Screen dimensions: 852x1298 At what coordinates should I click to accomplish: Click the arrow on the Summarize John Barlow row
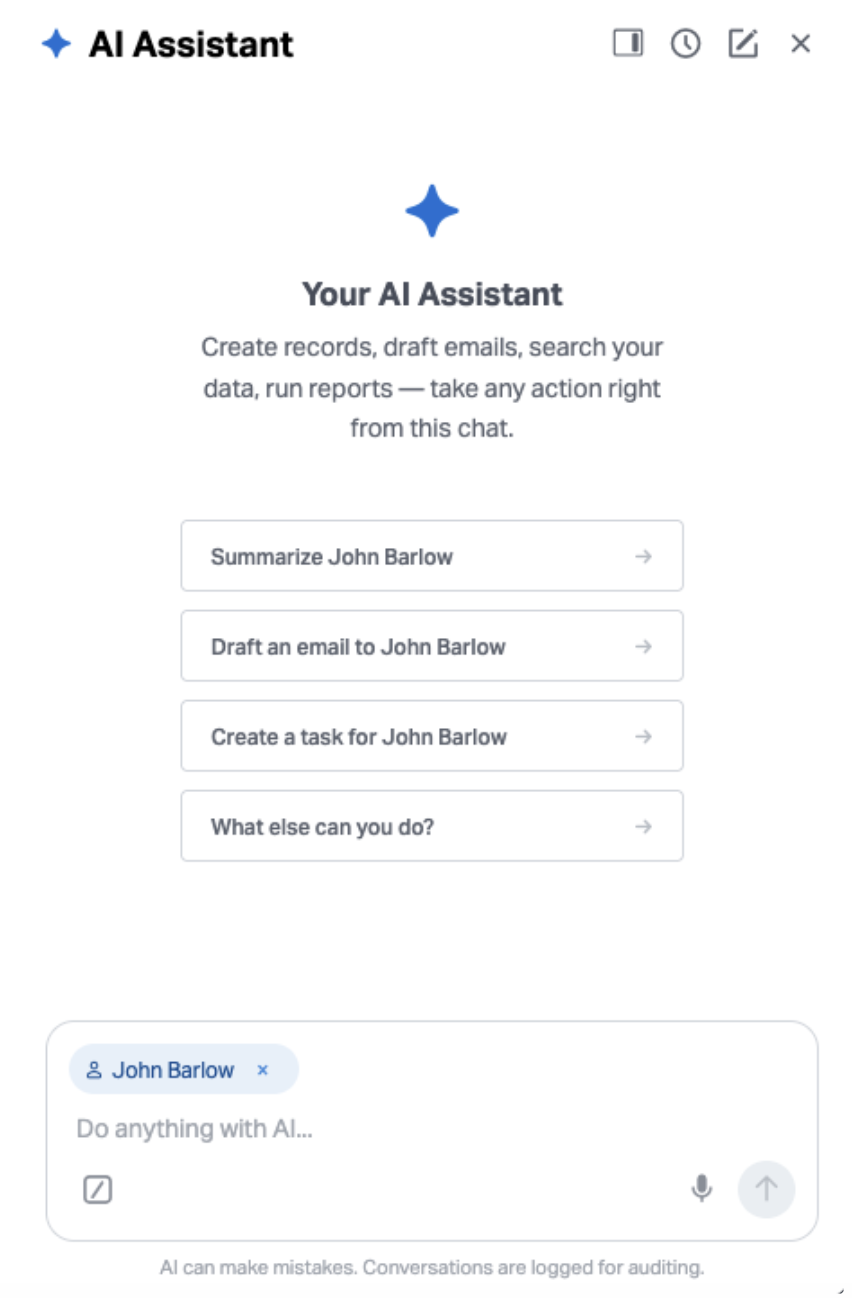[x=644, y=556]
